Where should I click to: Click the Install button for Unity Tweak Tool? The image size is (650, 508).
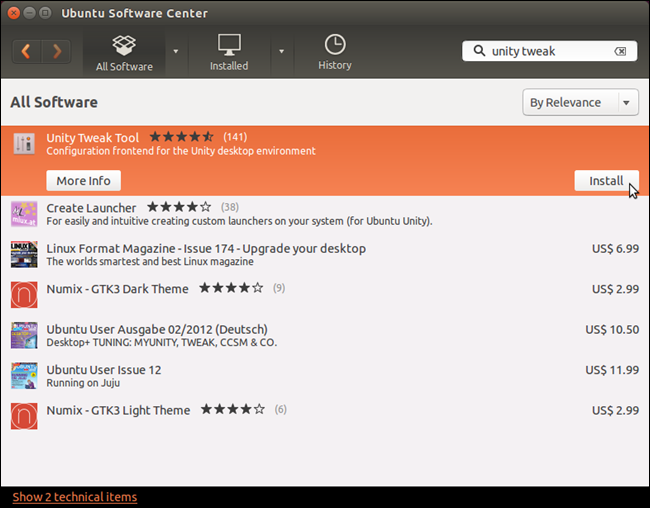pos(606,181)
